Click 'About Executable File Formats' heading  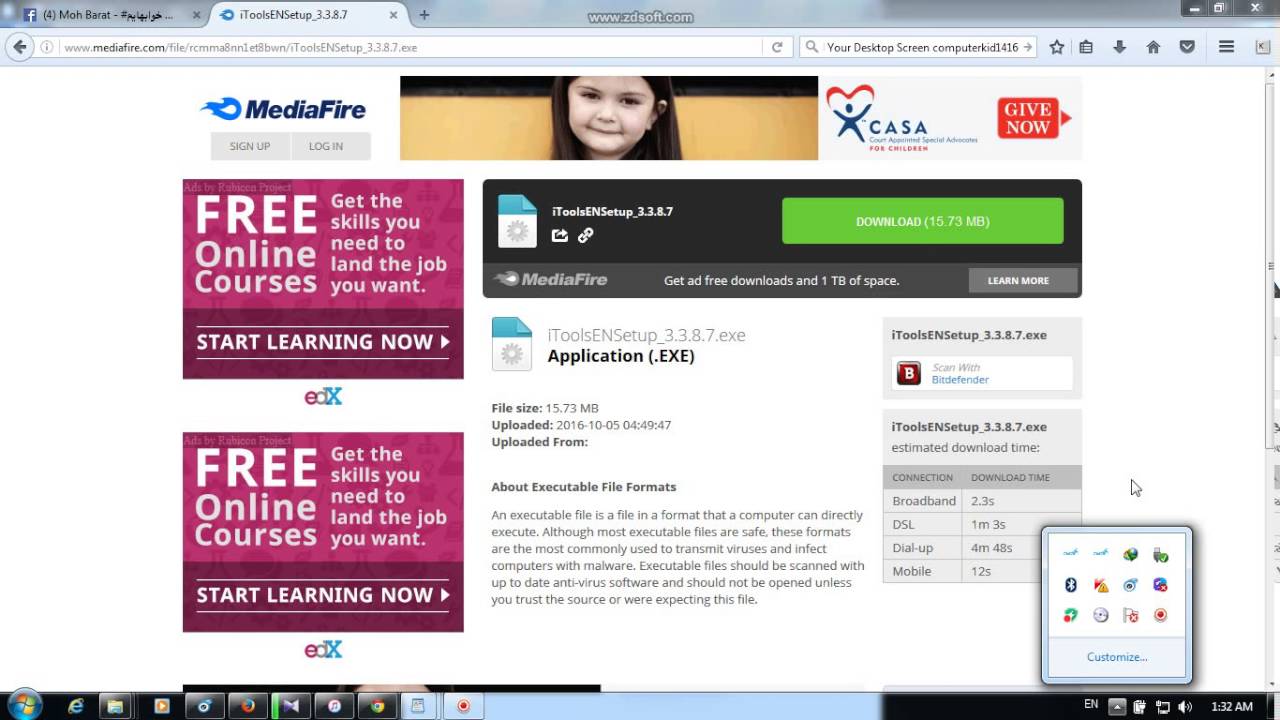coord(584,487)
